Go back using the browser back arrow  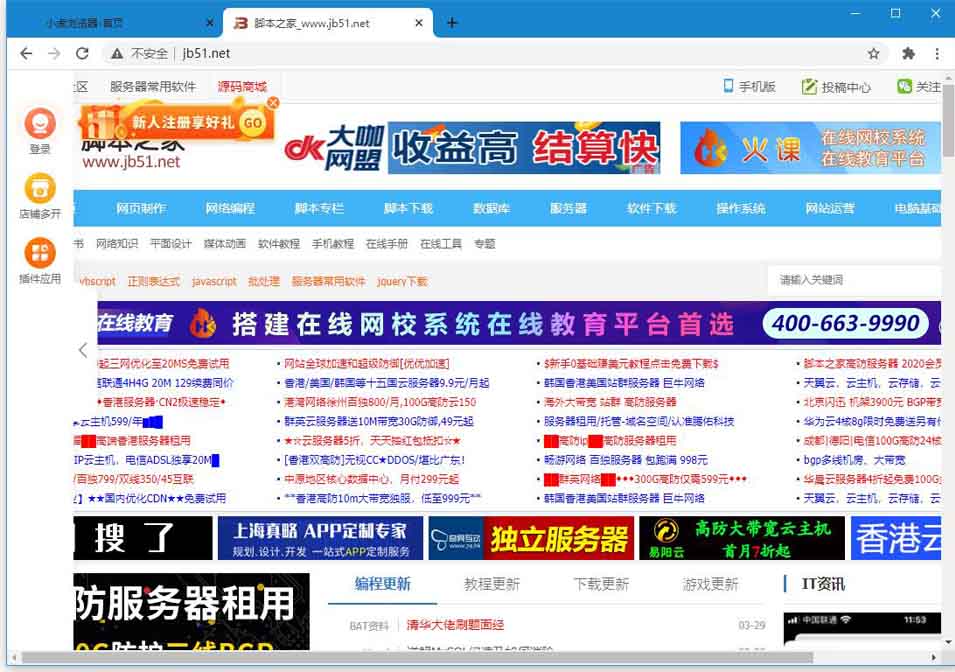click(x=26, y=54)
